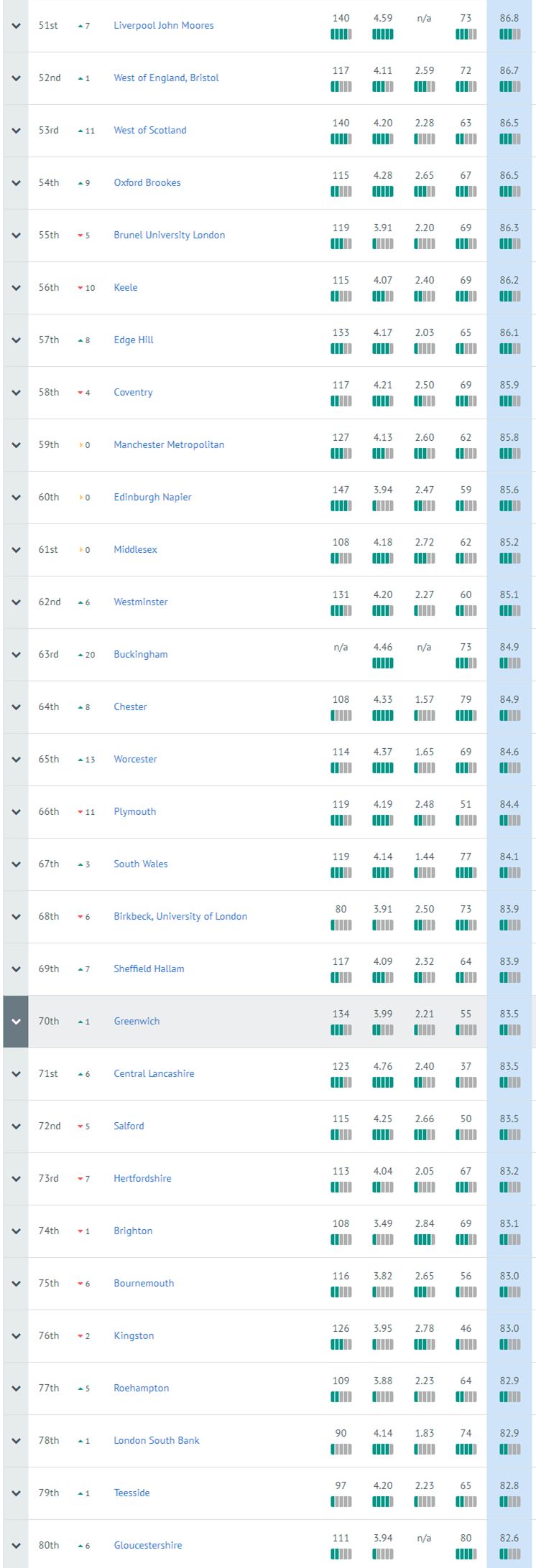Viewport: 536px width, 1568px height.
Task: Expand the highlighted Greenwich row chevron
Action: coord(16,1022)
